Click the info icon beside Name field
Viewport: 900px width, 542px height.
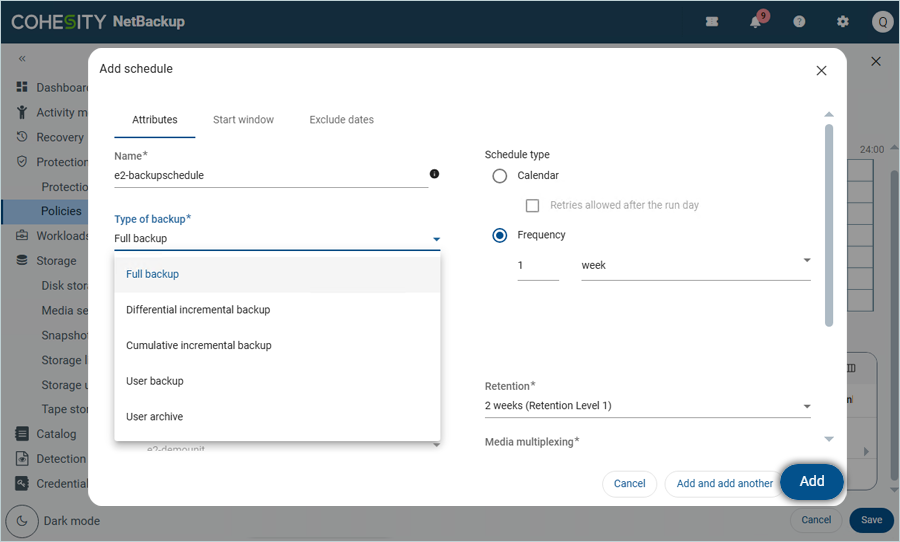[434, 174]
